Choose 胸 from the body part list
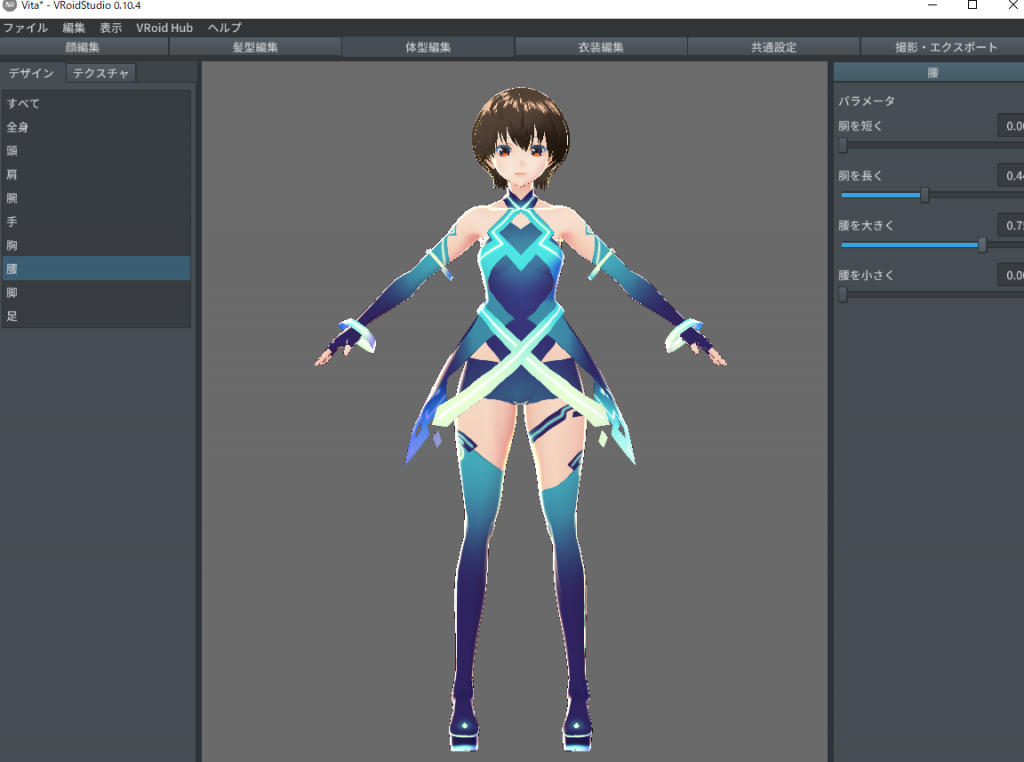 point(12,245)
